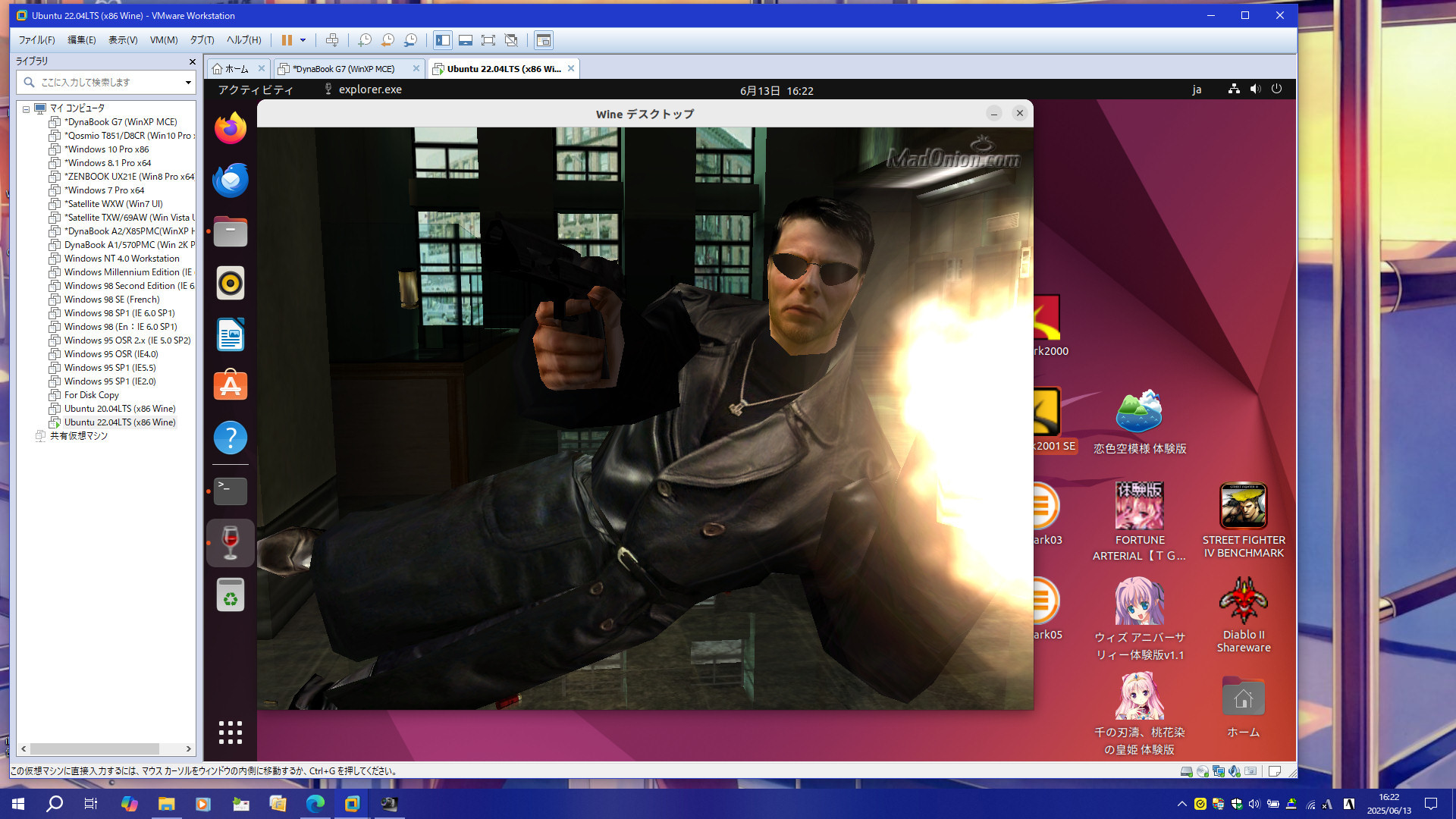This screenshot has width=1456, height=819.
Task: Switch to Unity mode
Action: [511, 40]
